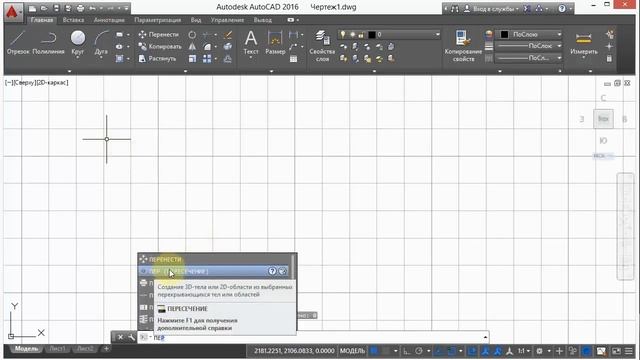Switch to the Вставка ribbon tab
Image resolution: width=640 pixels, height=360 pixels.
(73, 20)
